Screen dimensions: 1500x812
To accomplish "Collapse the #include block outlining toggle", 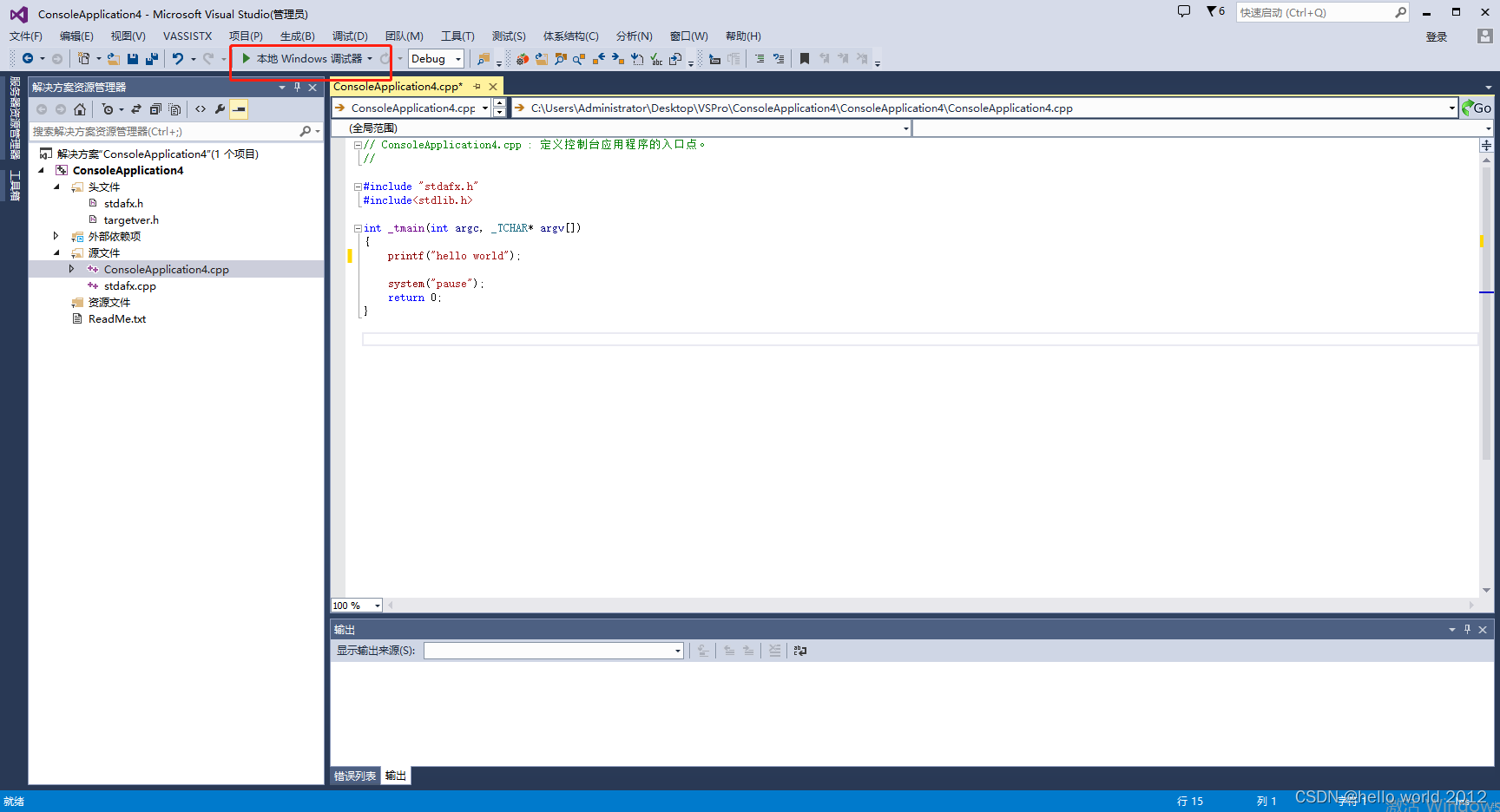I will tap(358, 187).
